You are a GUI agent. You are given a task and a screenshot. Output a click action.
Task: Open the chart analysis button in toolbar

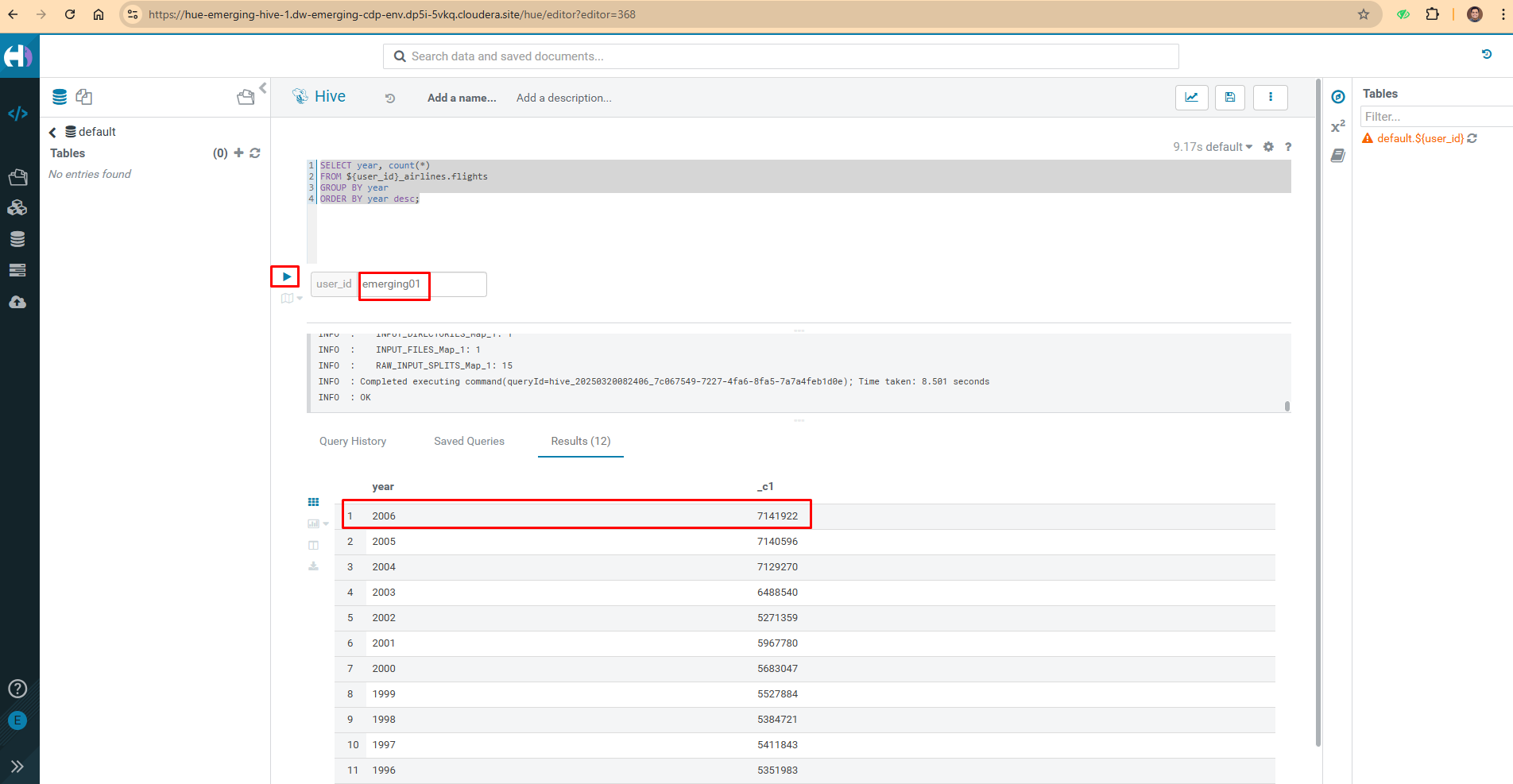pos(1192,97)
